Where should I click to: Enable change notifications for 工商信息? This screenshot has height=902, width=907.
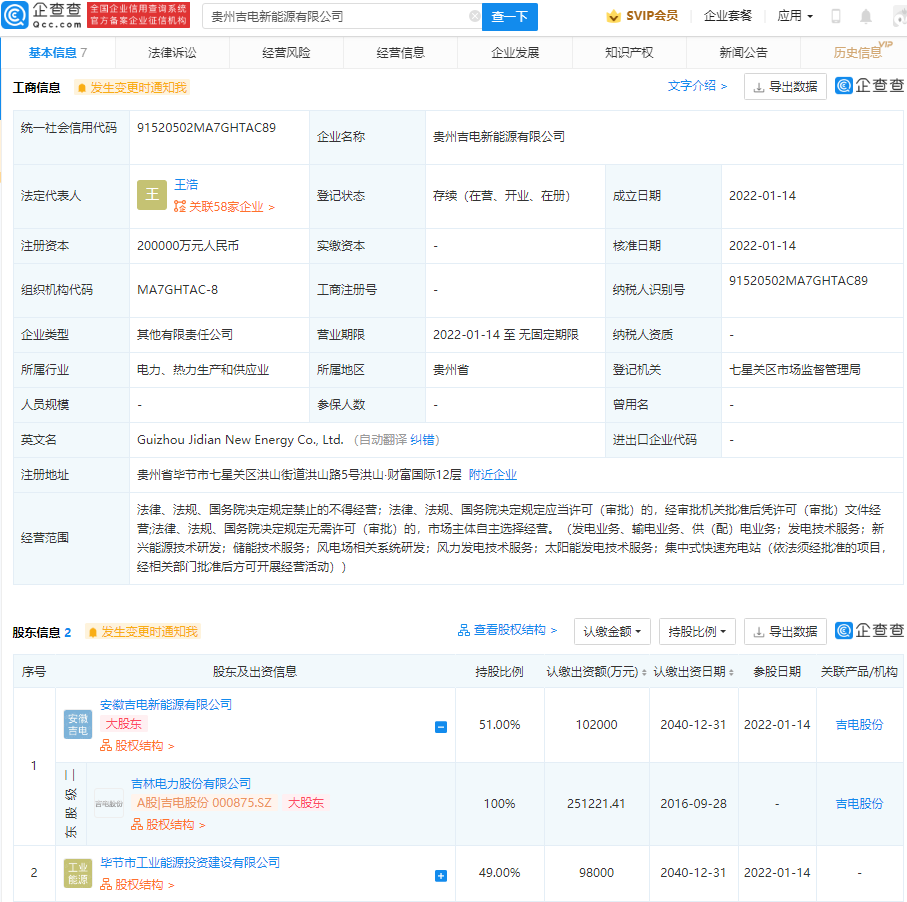click(132, 87)
